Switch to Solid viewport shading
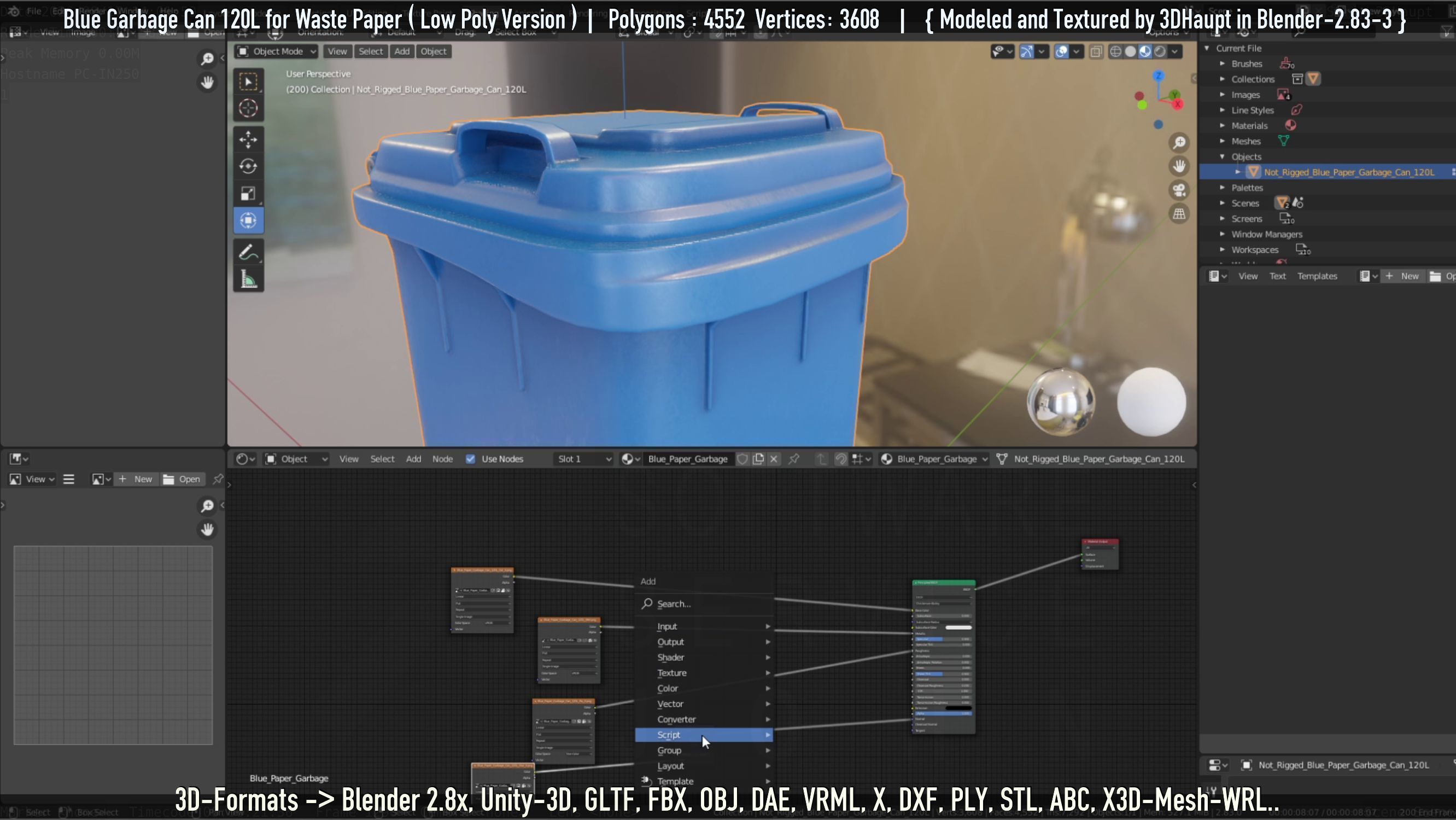1456x820 pixels. (1130, 52)
